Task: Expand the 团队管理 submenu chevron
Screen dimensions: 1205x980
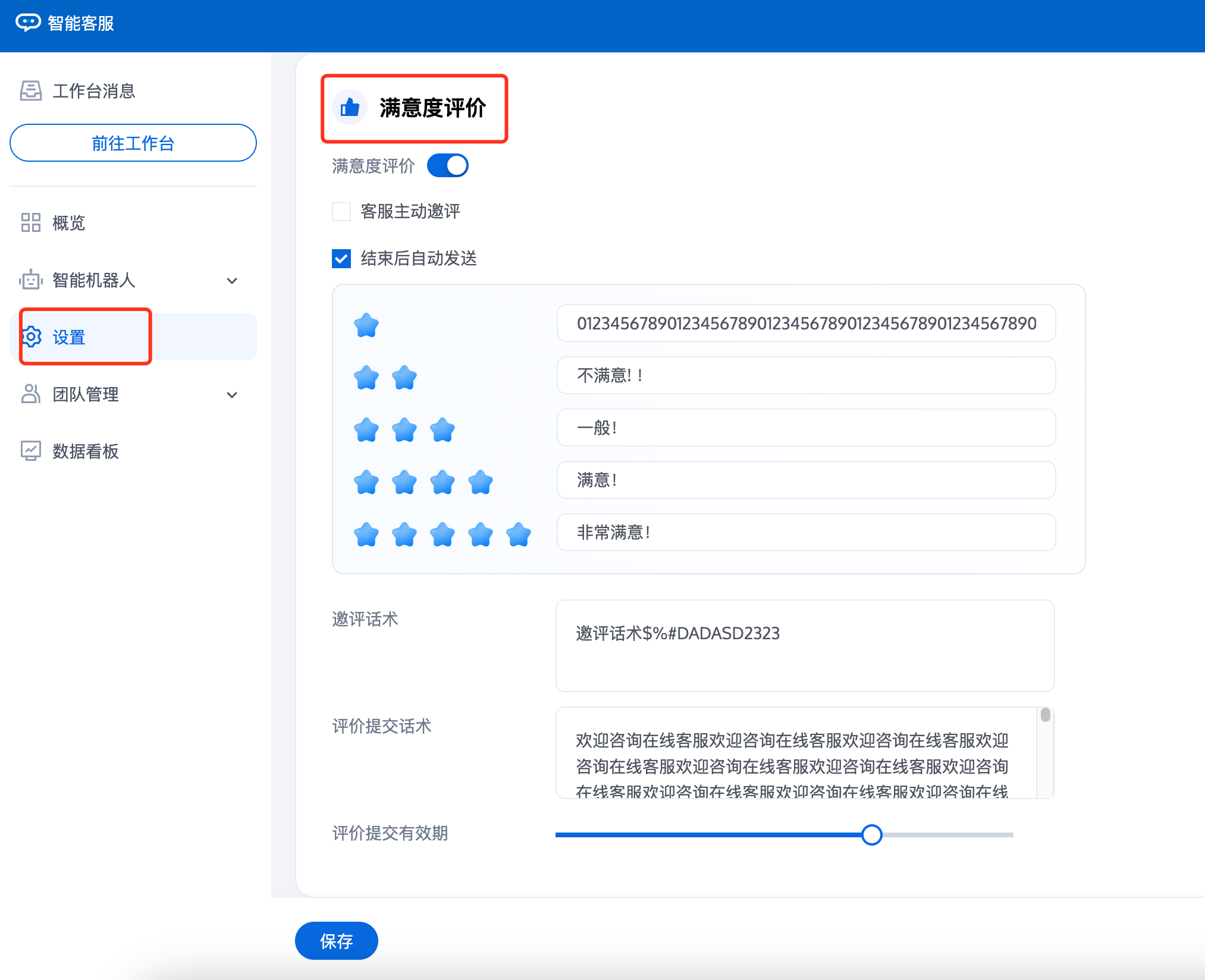Action: coord(232,394)
